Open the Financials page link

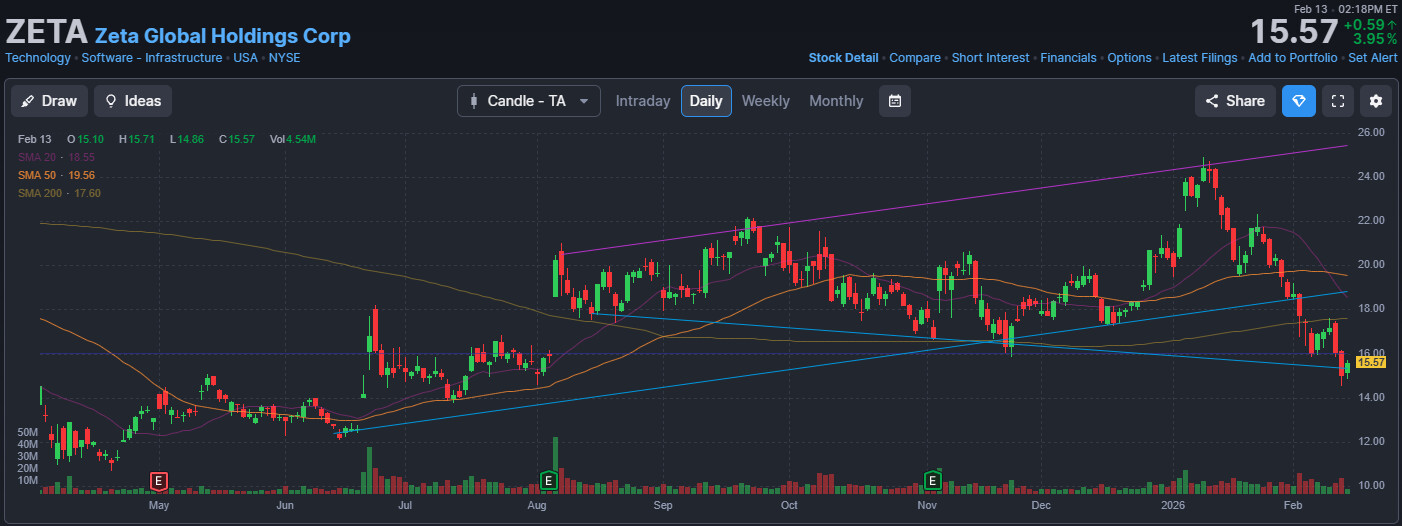tap(1068, 58)
